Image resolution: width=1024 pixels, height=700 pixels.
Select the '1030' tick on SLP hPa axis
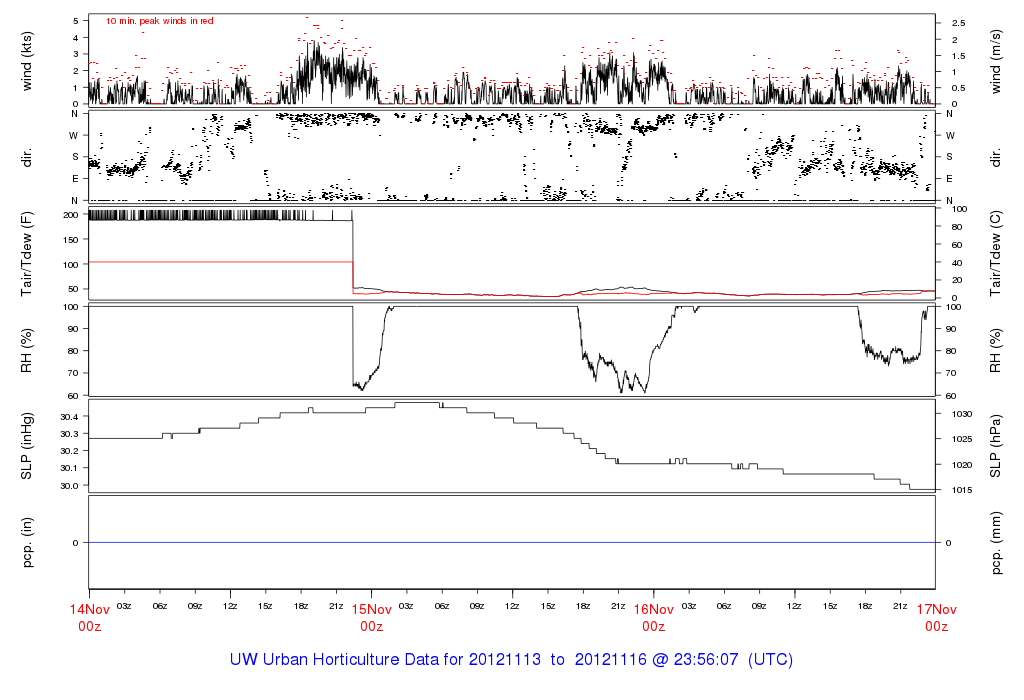[962, 414]
